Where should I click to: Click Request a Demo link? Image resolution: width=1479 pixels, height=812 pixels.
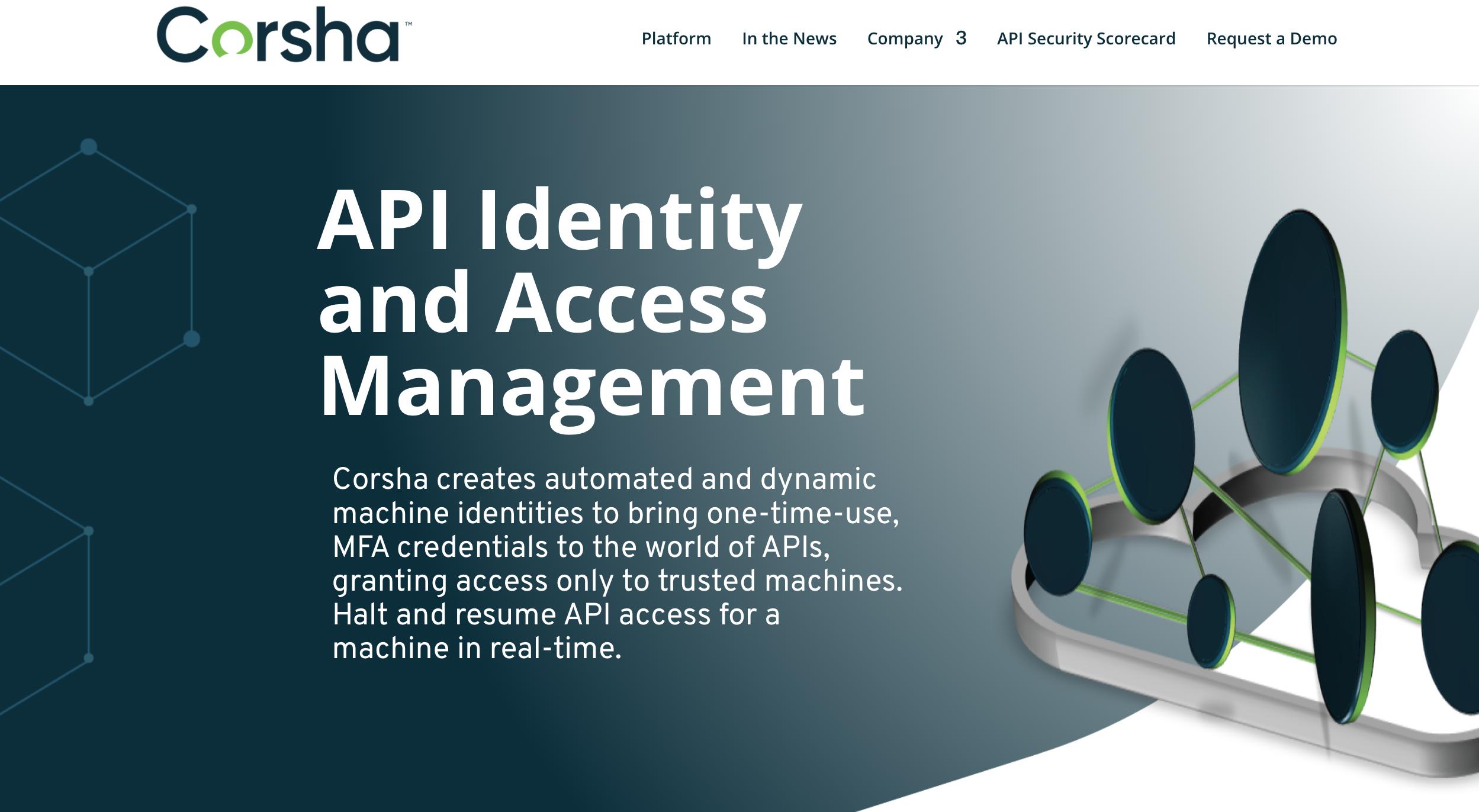coord(1271,38)
